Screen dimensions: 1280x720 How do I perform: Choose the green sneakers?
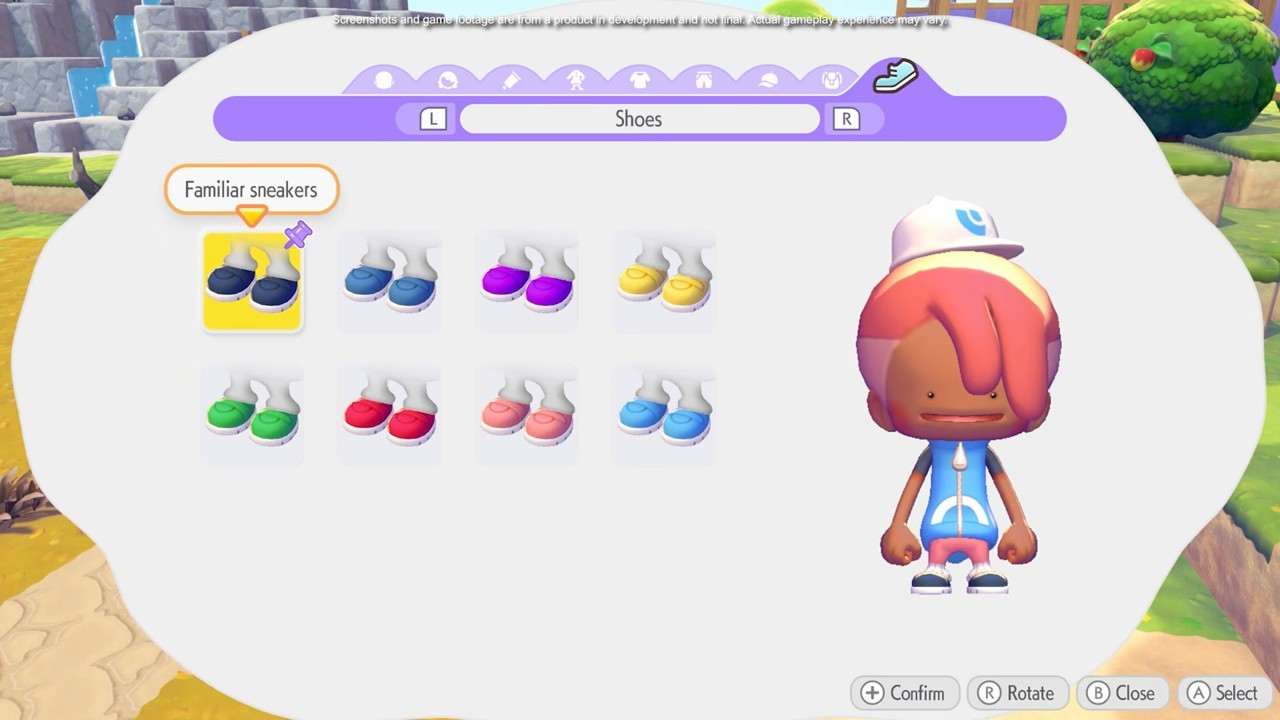pos(252,416)
